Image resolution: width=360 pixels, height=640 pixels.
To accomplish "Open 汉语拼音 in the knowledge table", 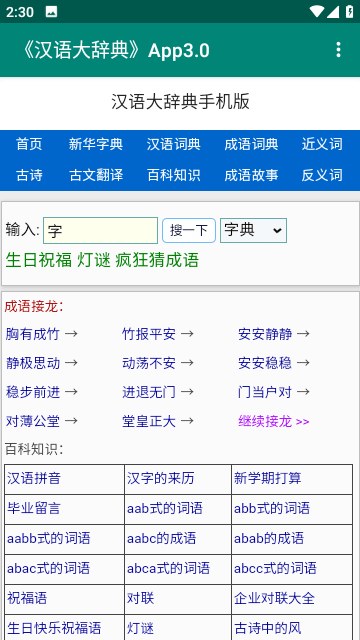I will (34, 478).
